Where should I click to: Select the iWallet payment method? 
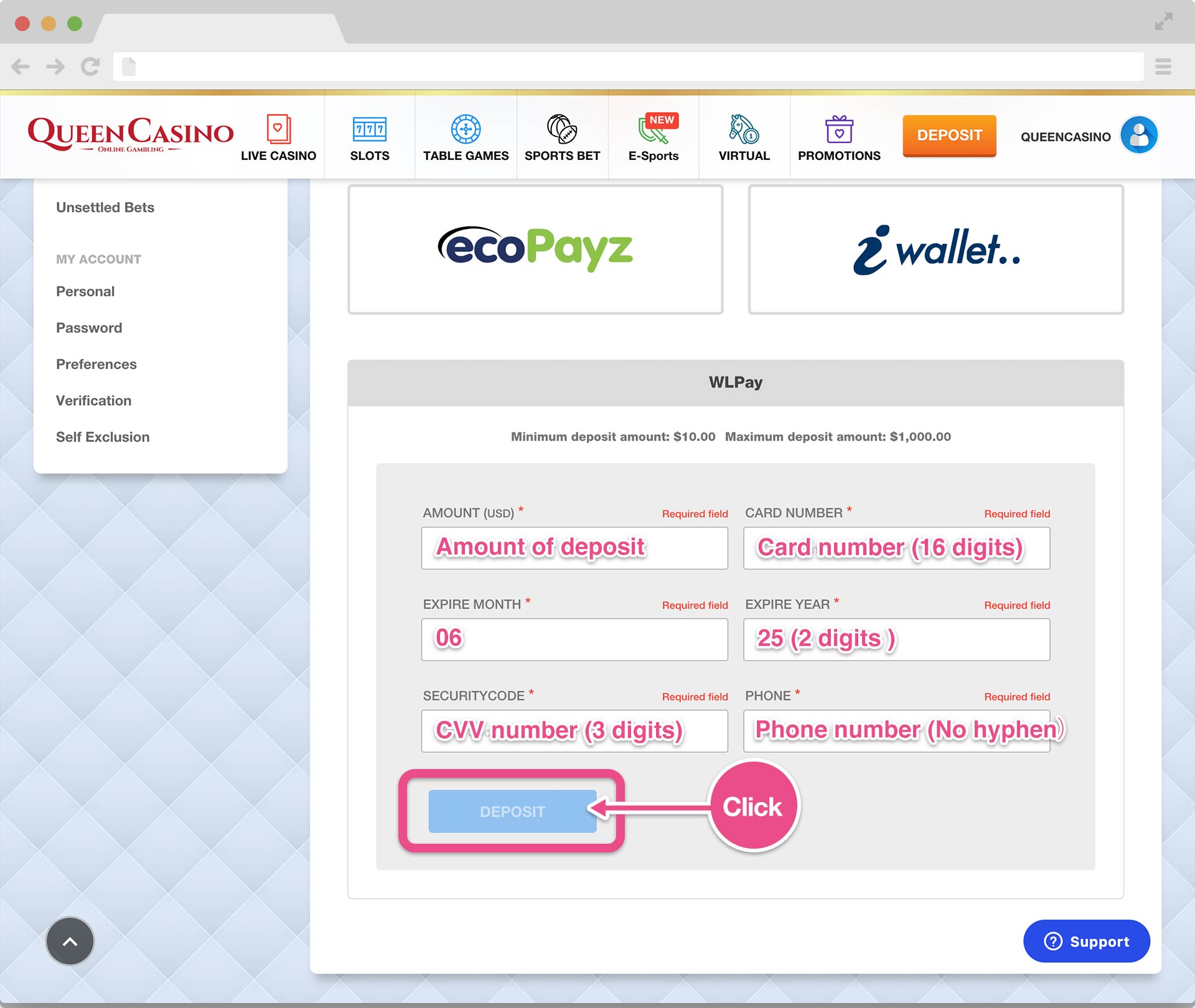[x=936, y=250]
